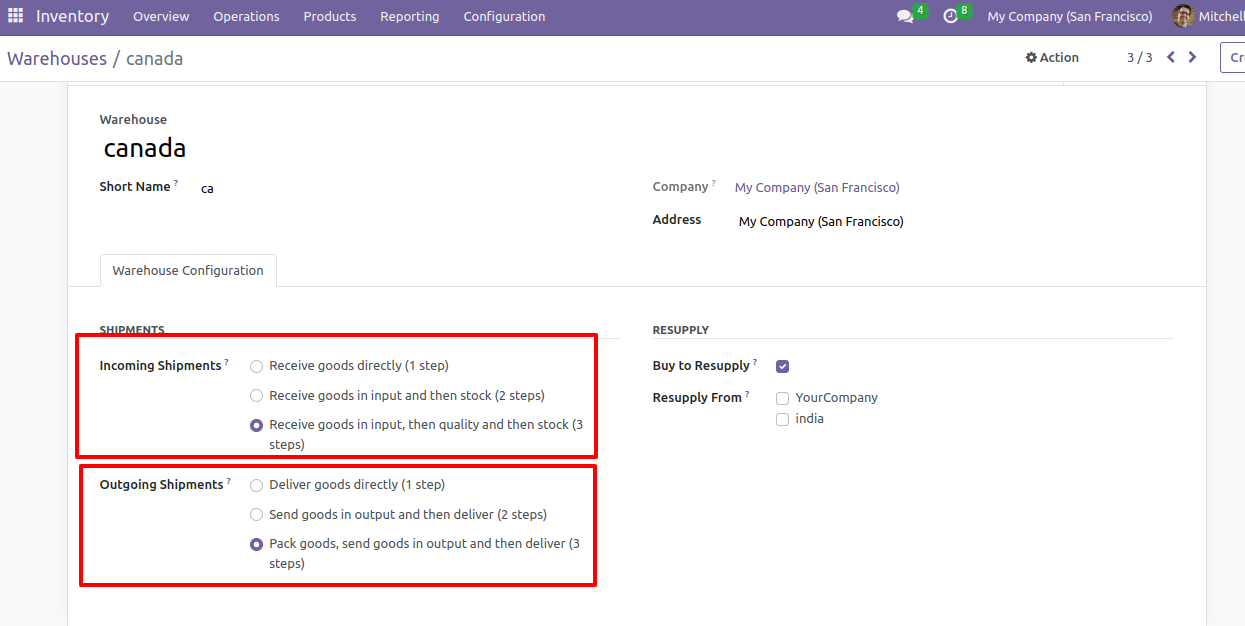Click the Buy to Resupply label
Image resolution: width=1245 pixels, height=626 pixels.
pyautogui.click(x=701, y=366)
